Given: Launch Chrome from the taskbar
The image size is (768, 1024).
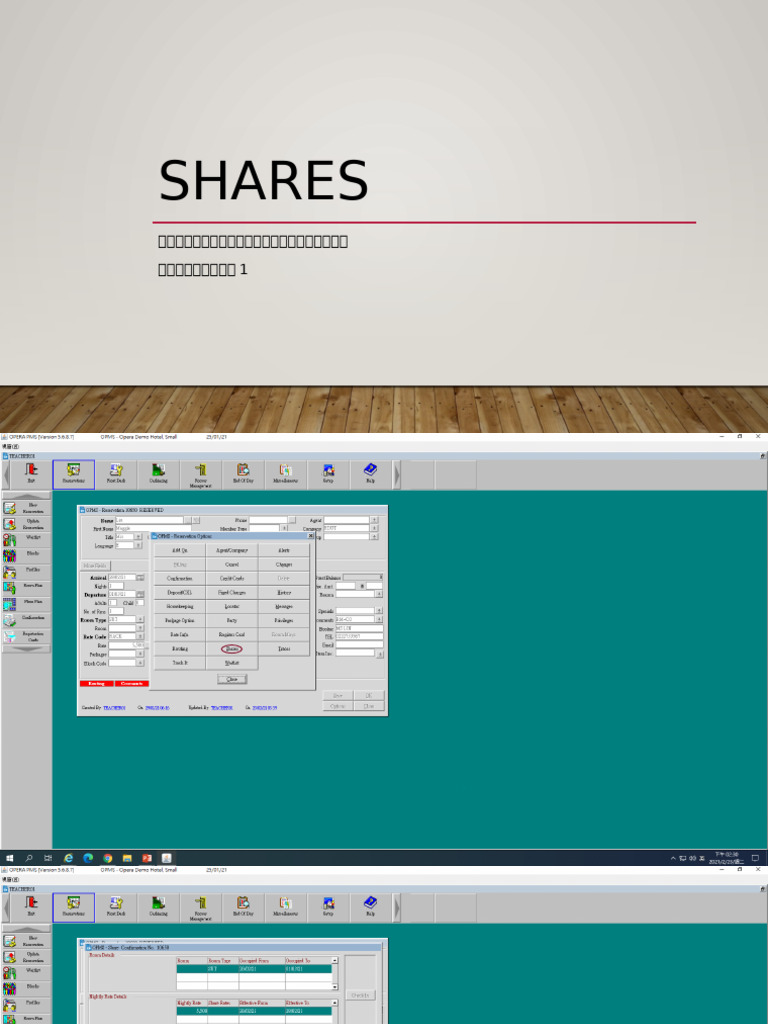Looking at the screenshot, I should click(x=108, y=858).
